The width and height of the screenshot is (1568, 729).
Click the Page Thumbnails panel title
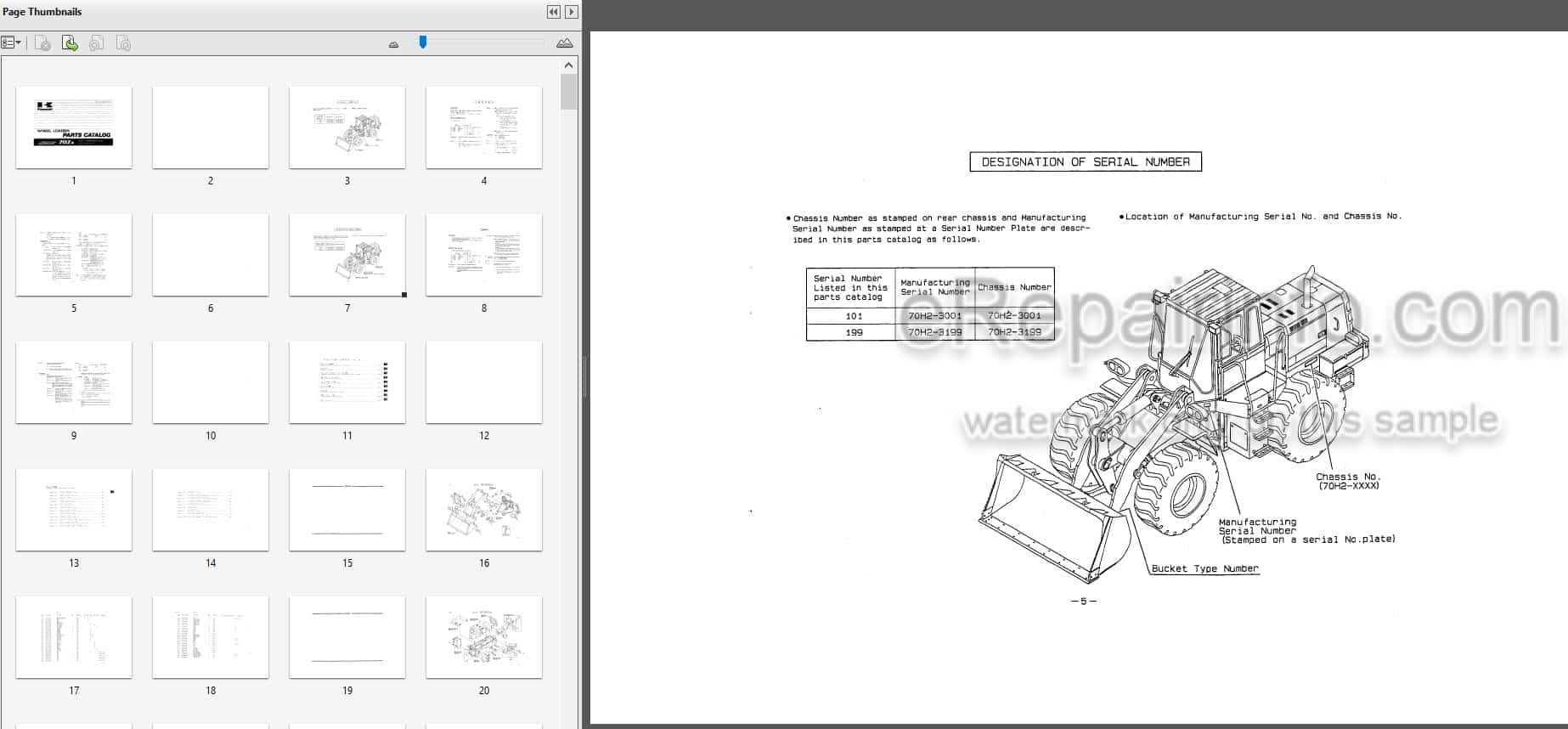coord(42,12)
